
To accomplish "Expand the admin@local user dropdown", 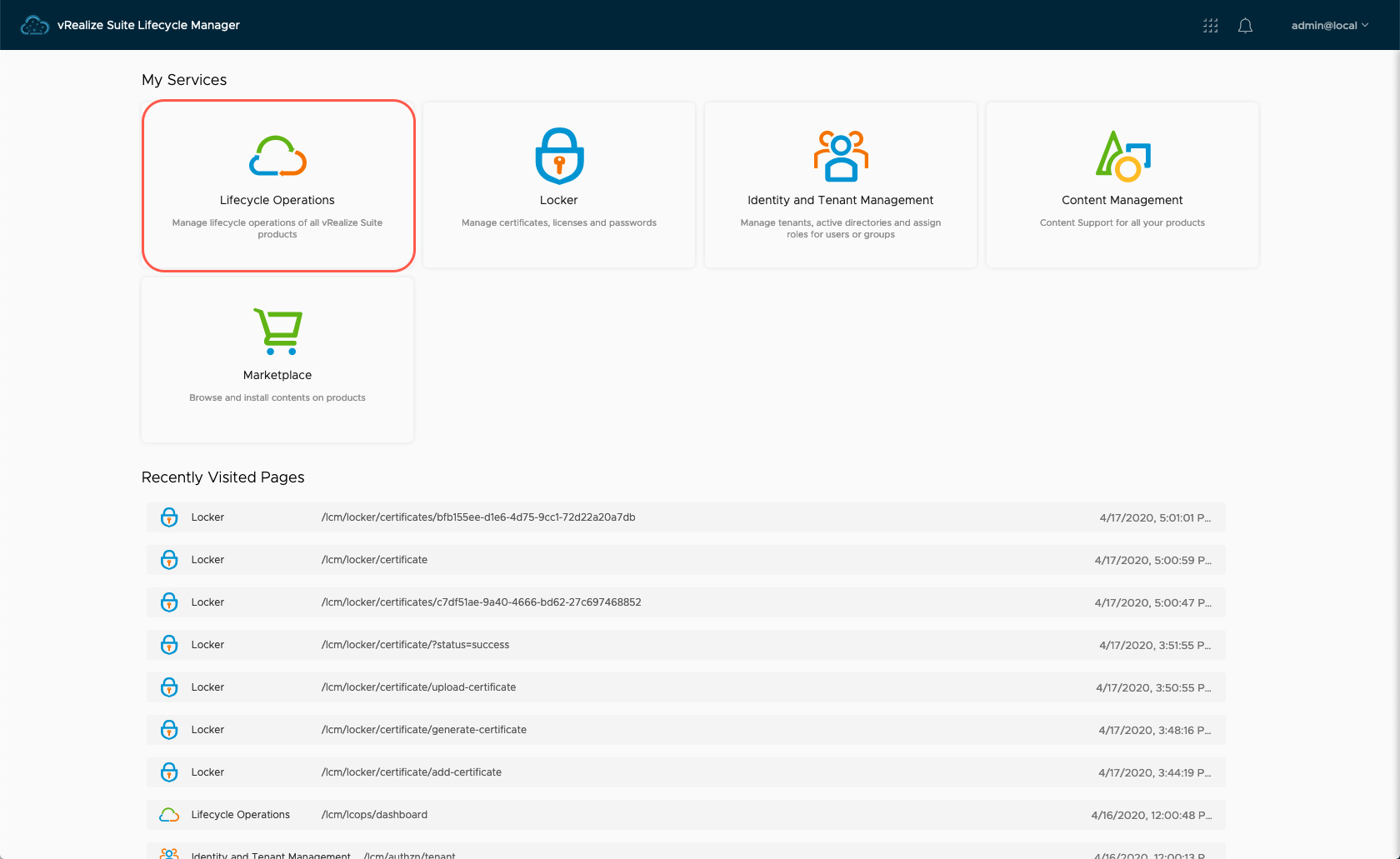I will click(1329, 26).
